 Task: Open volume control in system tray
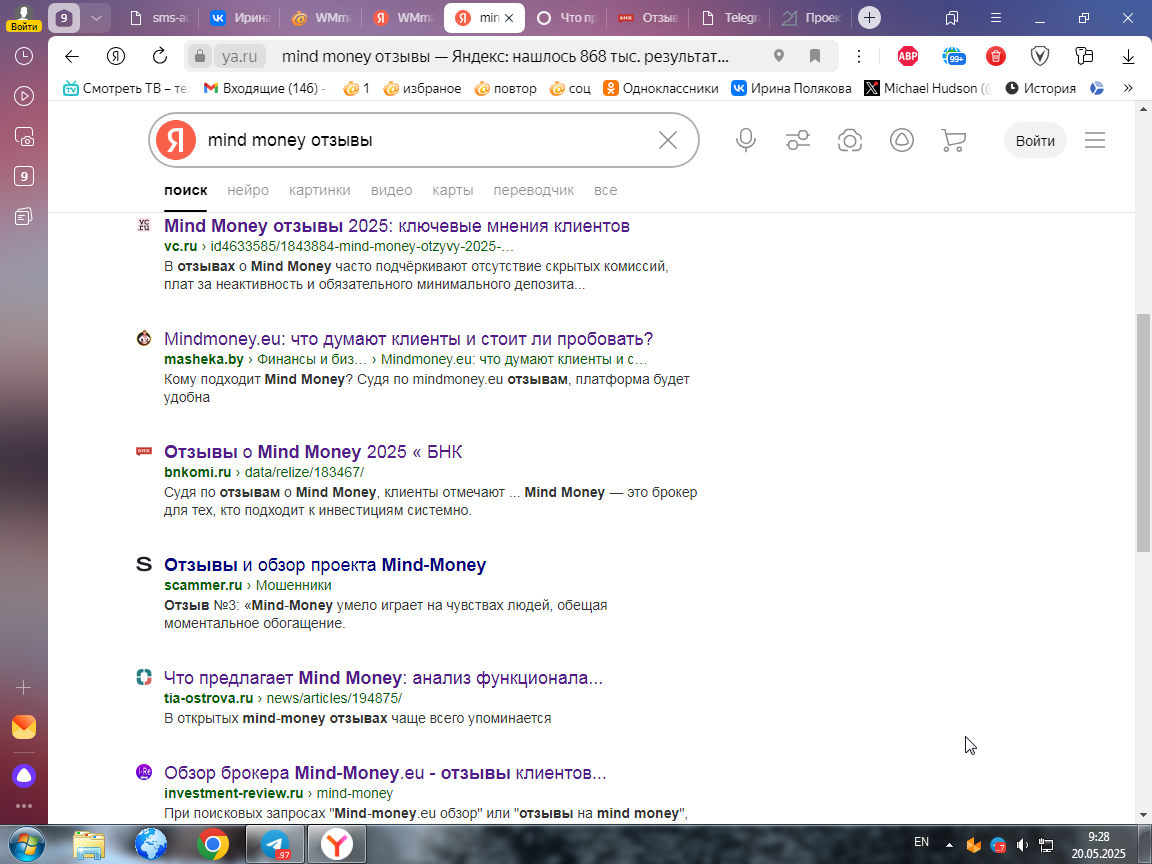pos(1022,845)
